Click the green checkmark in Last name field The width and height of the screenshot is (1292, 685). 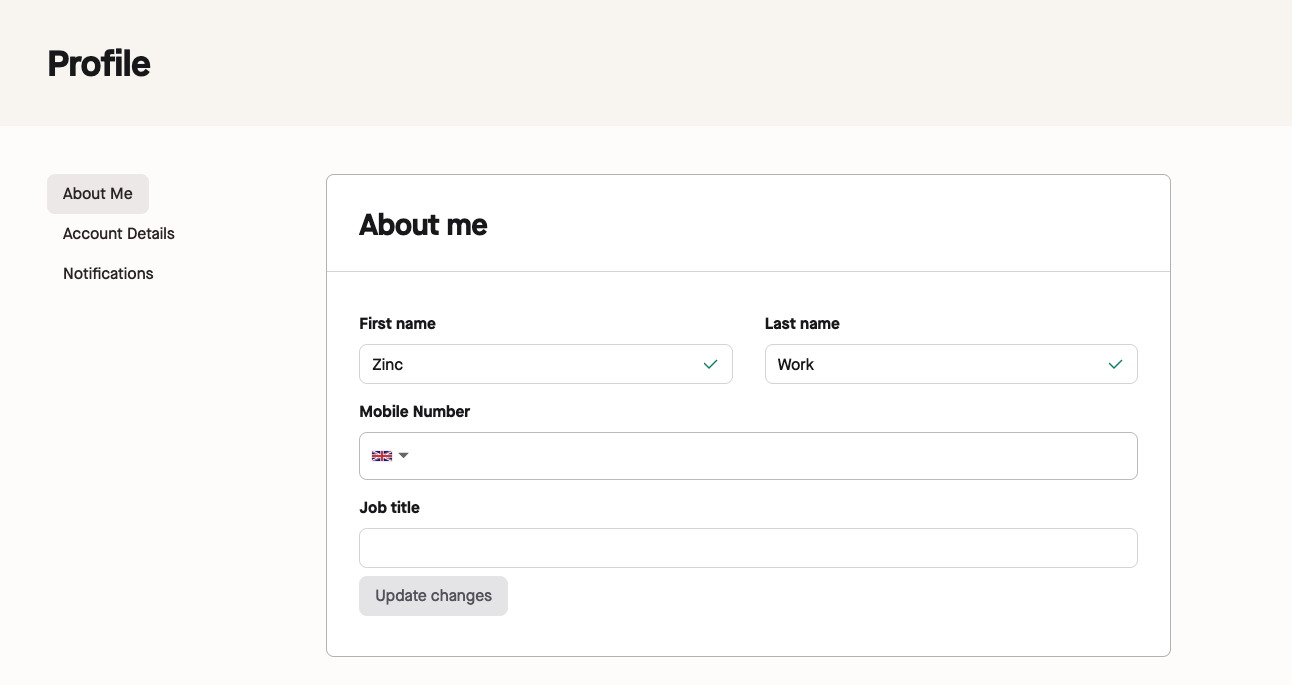[1115, 365]
